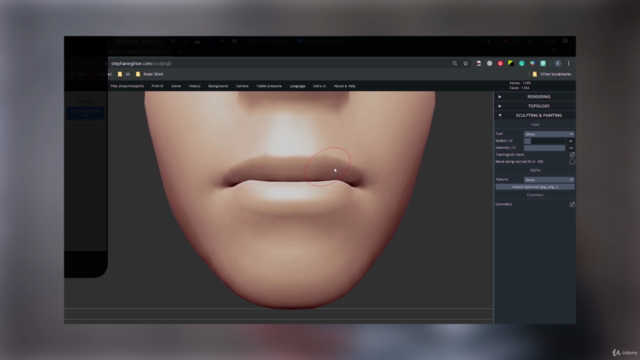Click the browser address bar URL

pyautogui.click(x=141, y=64)
